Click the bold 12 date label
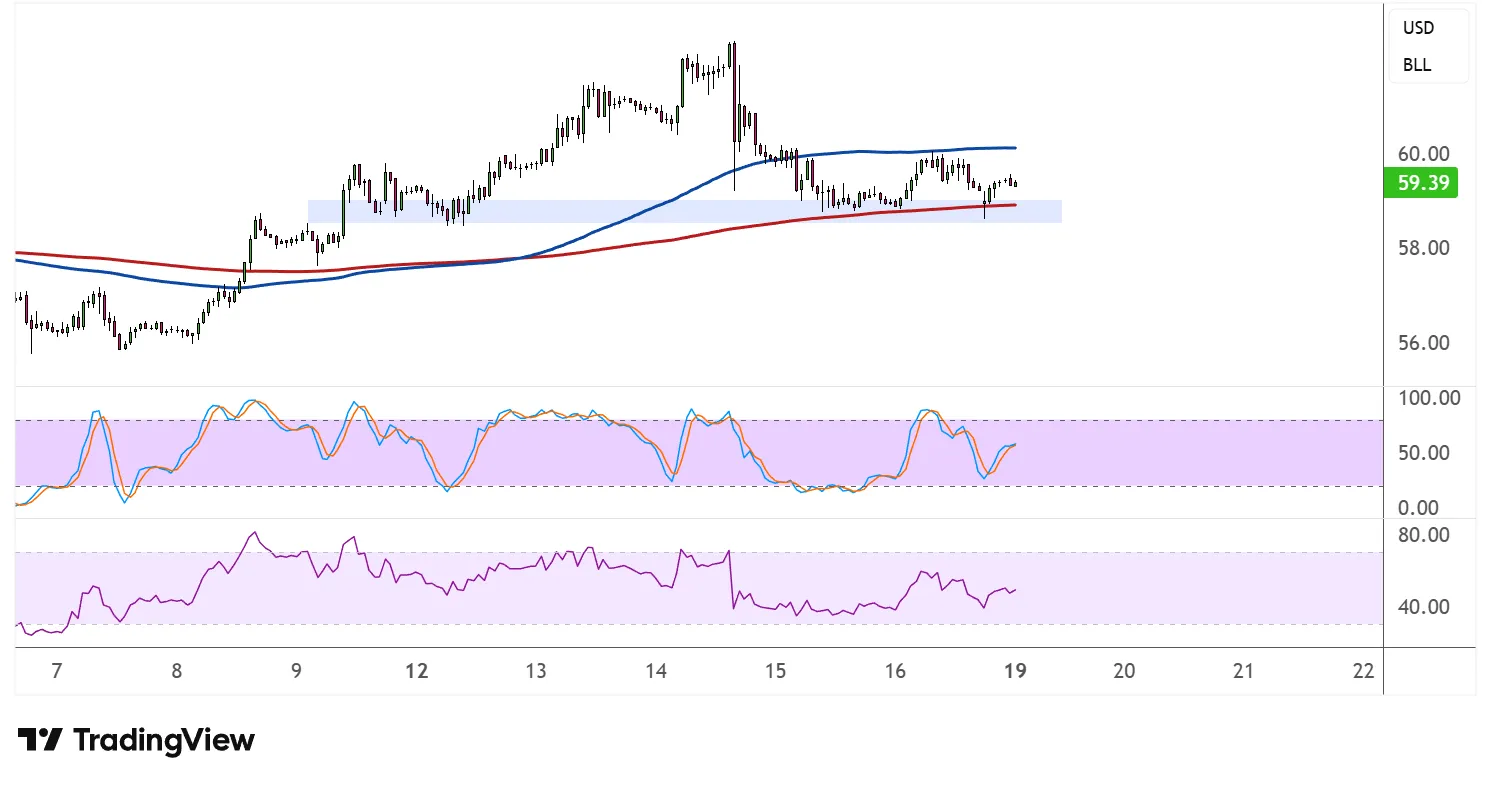 click(x=417, y=671)
